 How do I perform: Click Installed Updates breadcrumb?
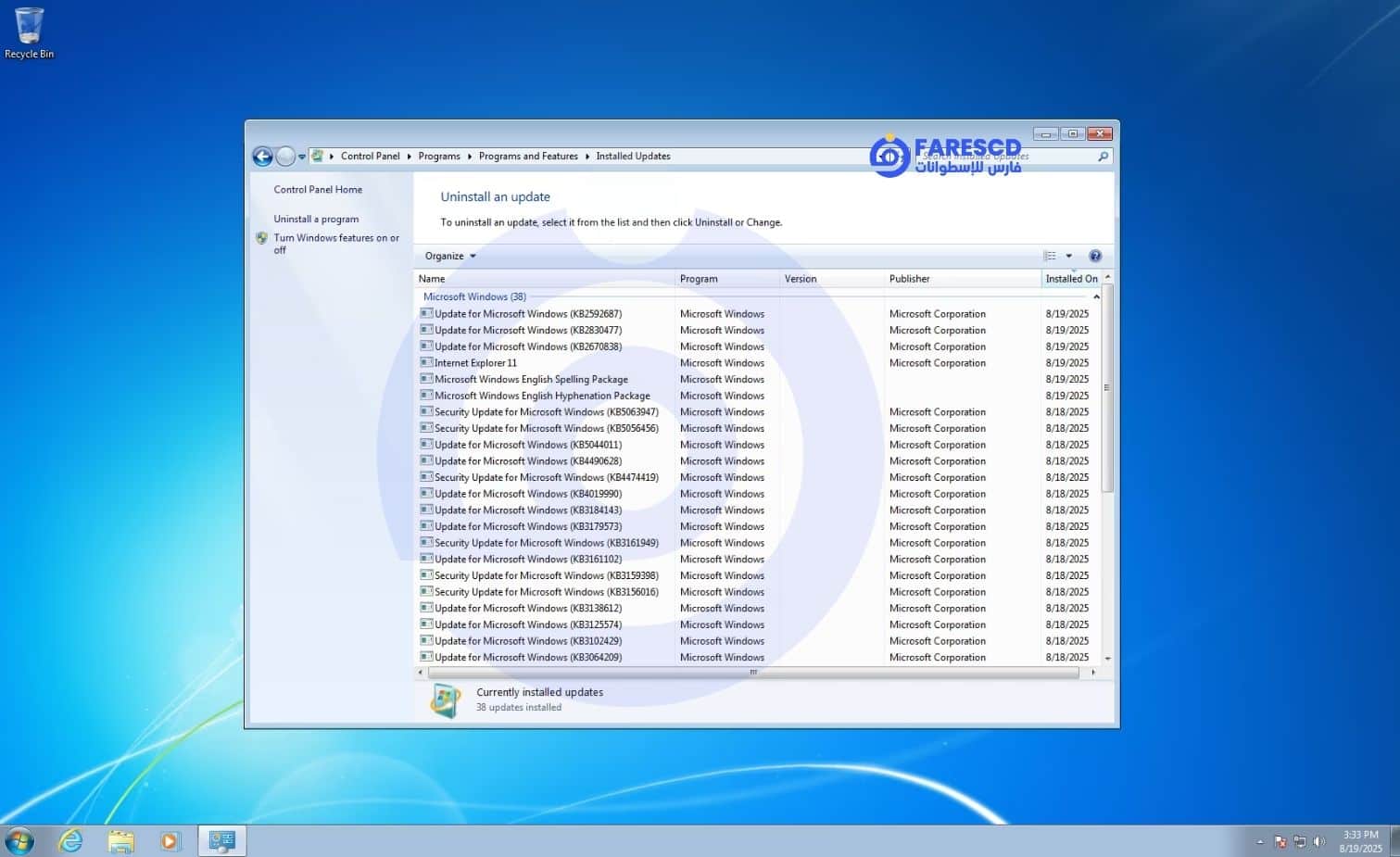click(633, 156)
